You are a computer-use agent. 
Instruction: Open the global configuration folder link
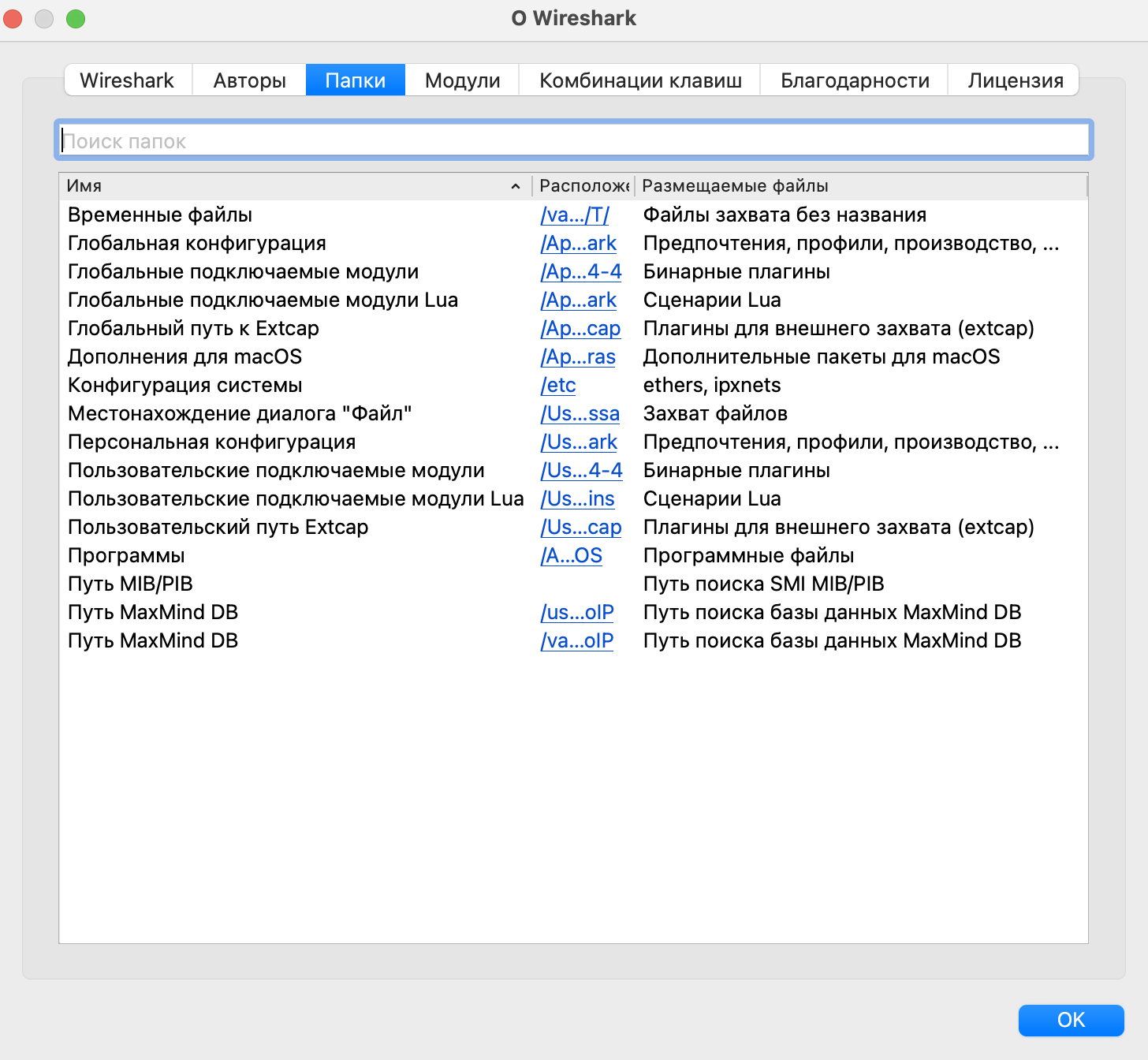(x=579, y=244)
